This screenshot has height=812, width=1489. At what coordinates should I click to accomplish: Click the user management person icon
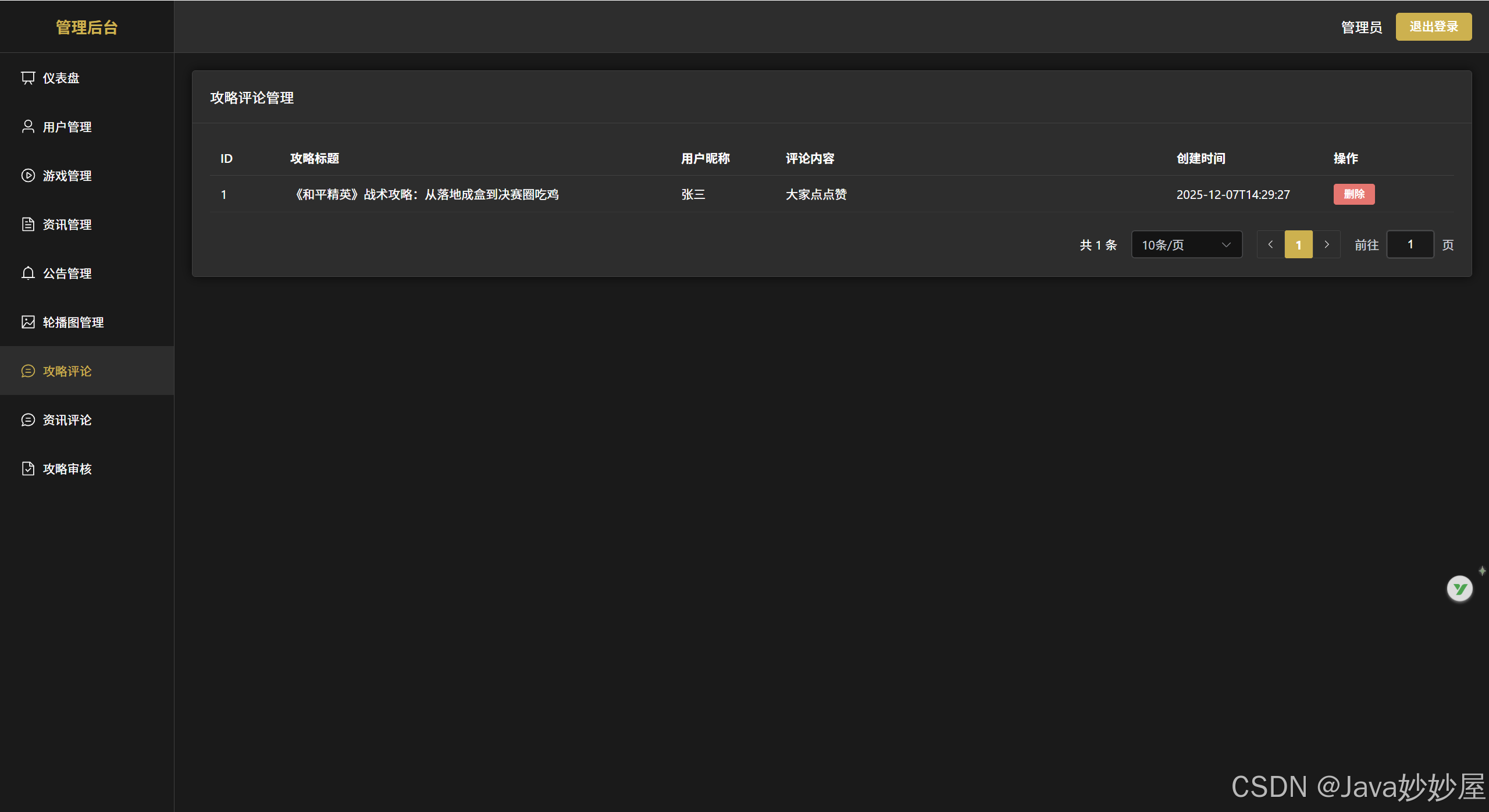[x=28, y=127]
